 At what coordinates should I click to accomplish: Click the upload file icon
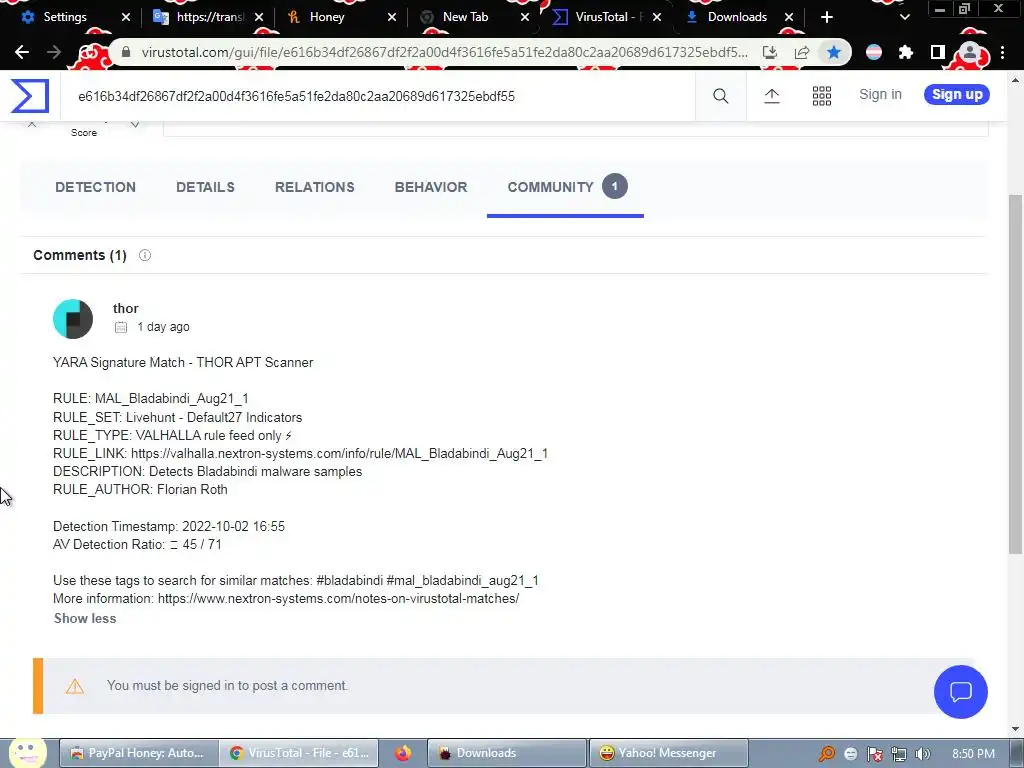(771, 96)
